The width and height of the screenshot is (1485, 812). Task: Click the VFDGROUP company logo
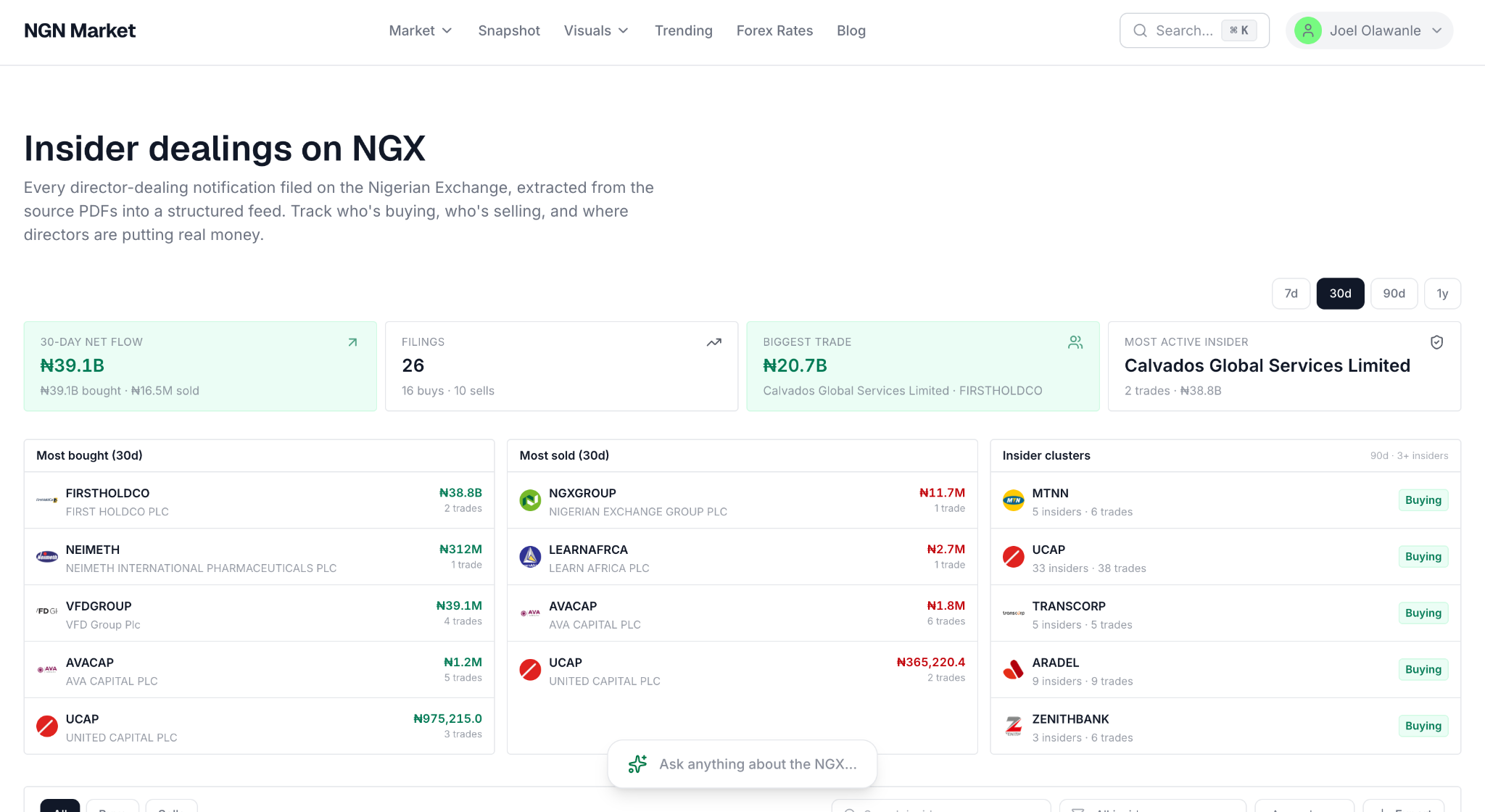click(x=47, y=611)
